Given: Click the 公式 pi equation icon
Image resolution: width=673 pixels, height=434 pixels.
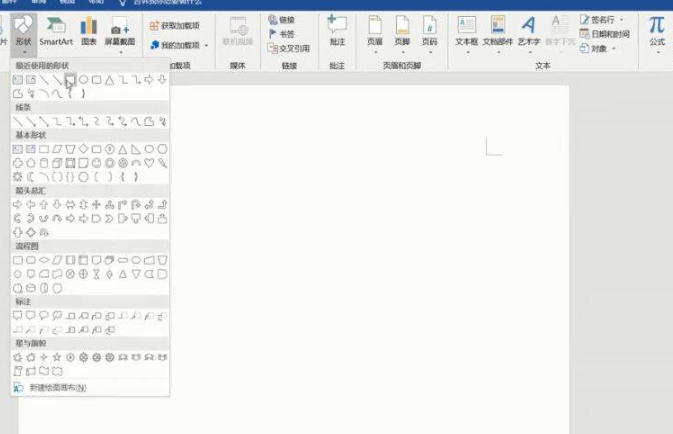Looking at the screenshot, I should [x=657, y=30].
